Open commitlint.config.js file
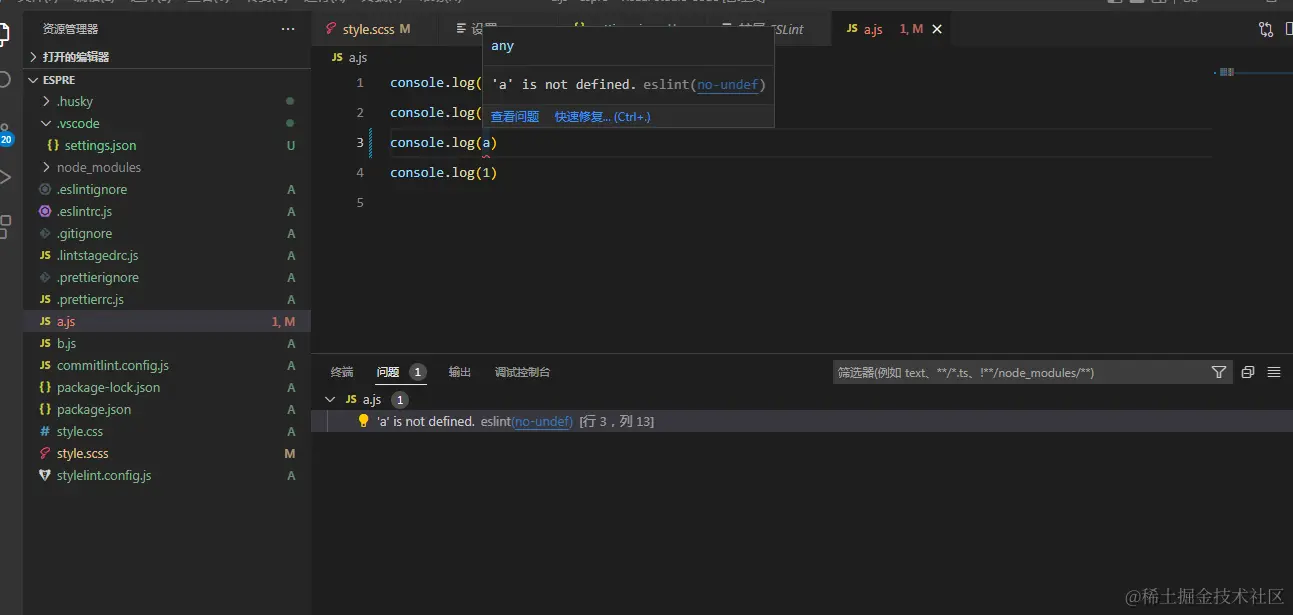The width and height of the screenshot is (1293, 615). (112, 365)
